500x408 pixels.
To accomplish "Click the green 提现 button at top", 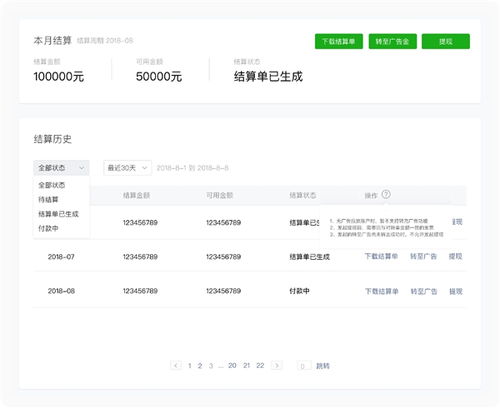I will tap(446, 41).
